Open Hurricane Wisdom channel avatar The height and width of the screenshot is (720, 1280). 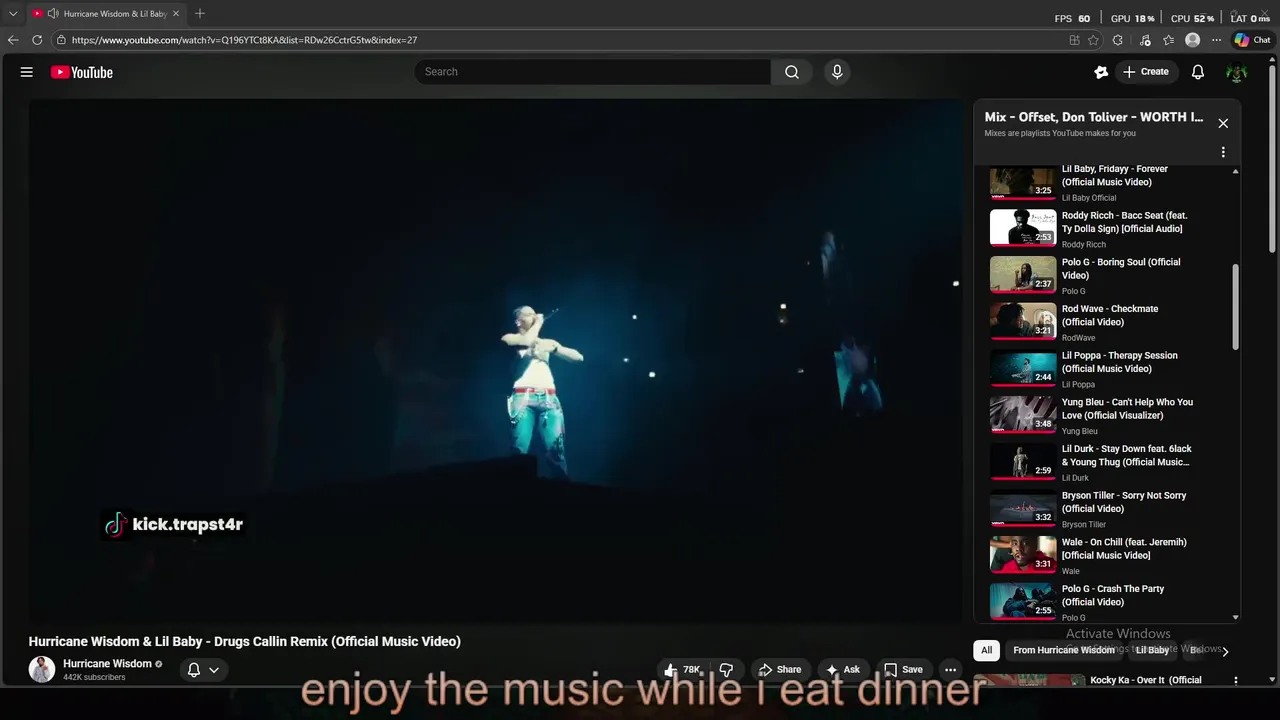(x=42, y=670)
